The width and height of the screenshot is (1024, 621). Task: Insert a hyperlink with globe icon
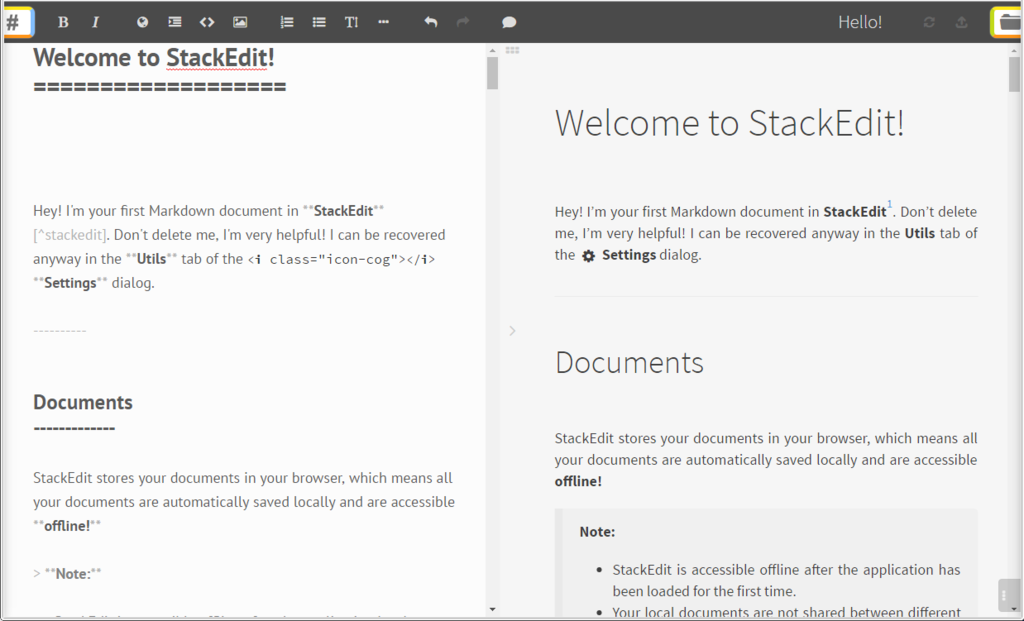142,22
